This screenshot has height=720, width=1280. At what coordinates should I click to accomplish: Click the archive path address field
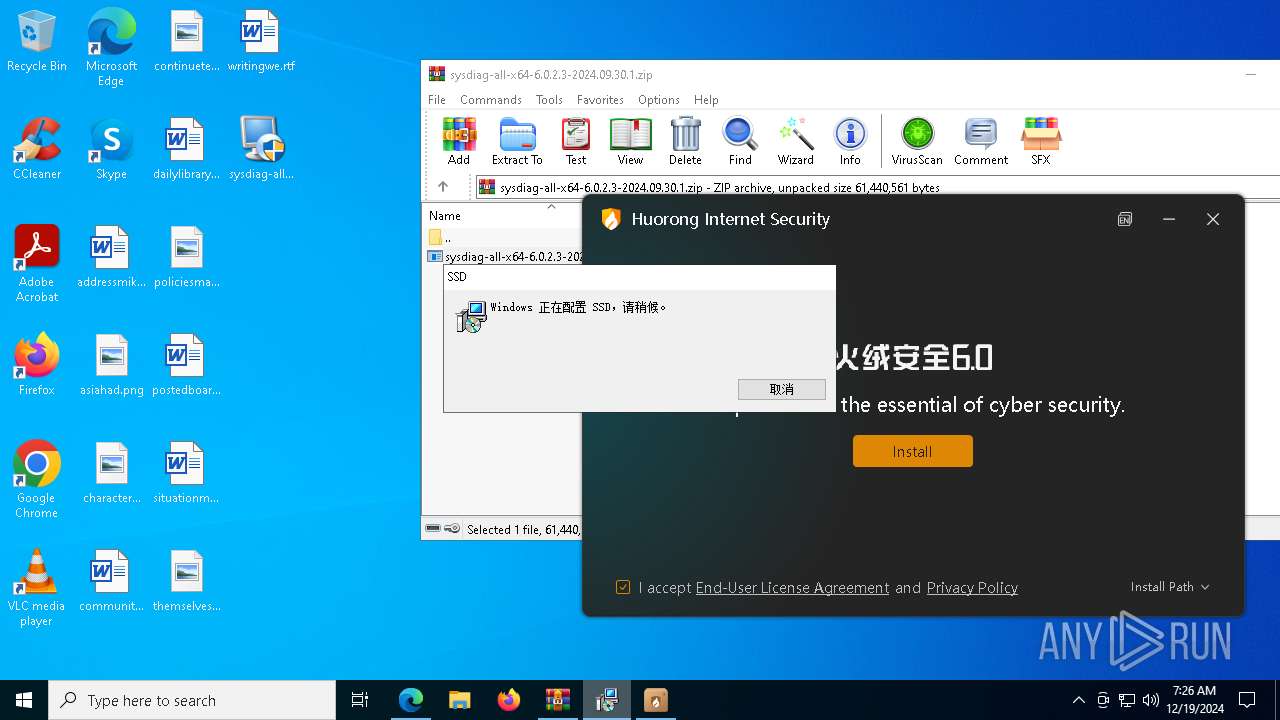pyautogui.click(x=876, y=187)
